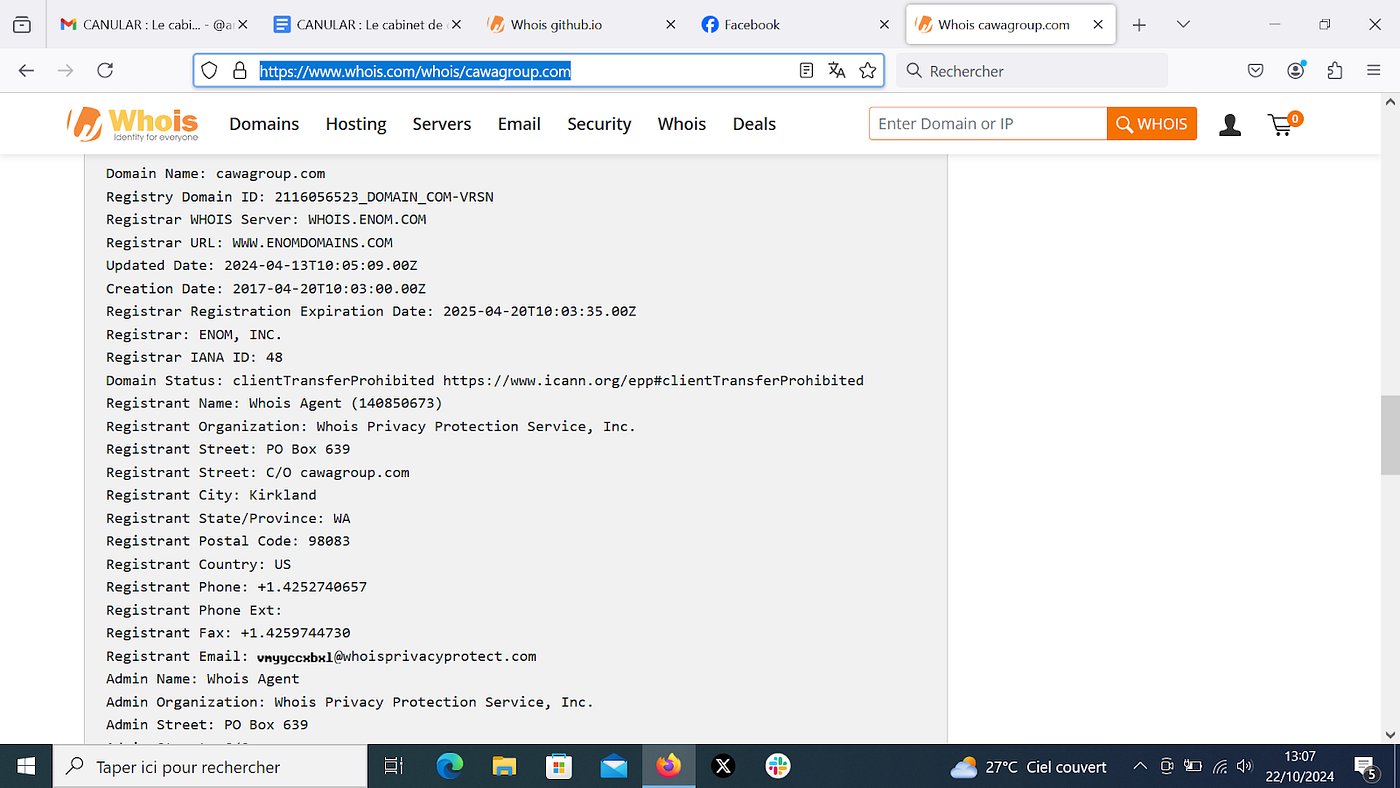Open the X app from the taskbar
The height and width of the screenshot is (788, 1400).
[723, 766]
